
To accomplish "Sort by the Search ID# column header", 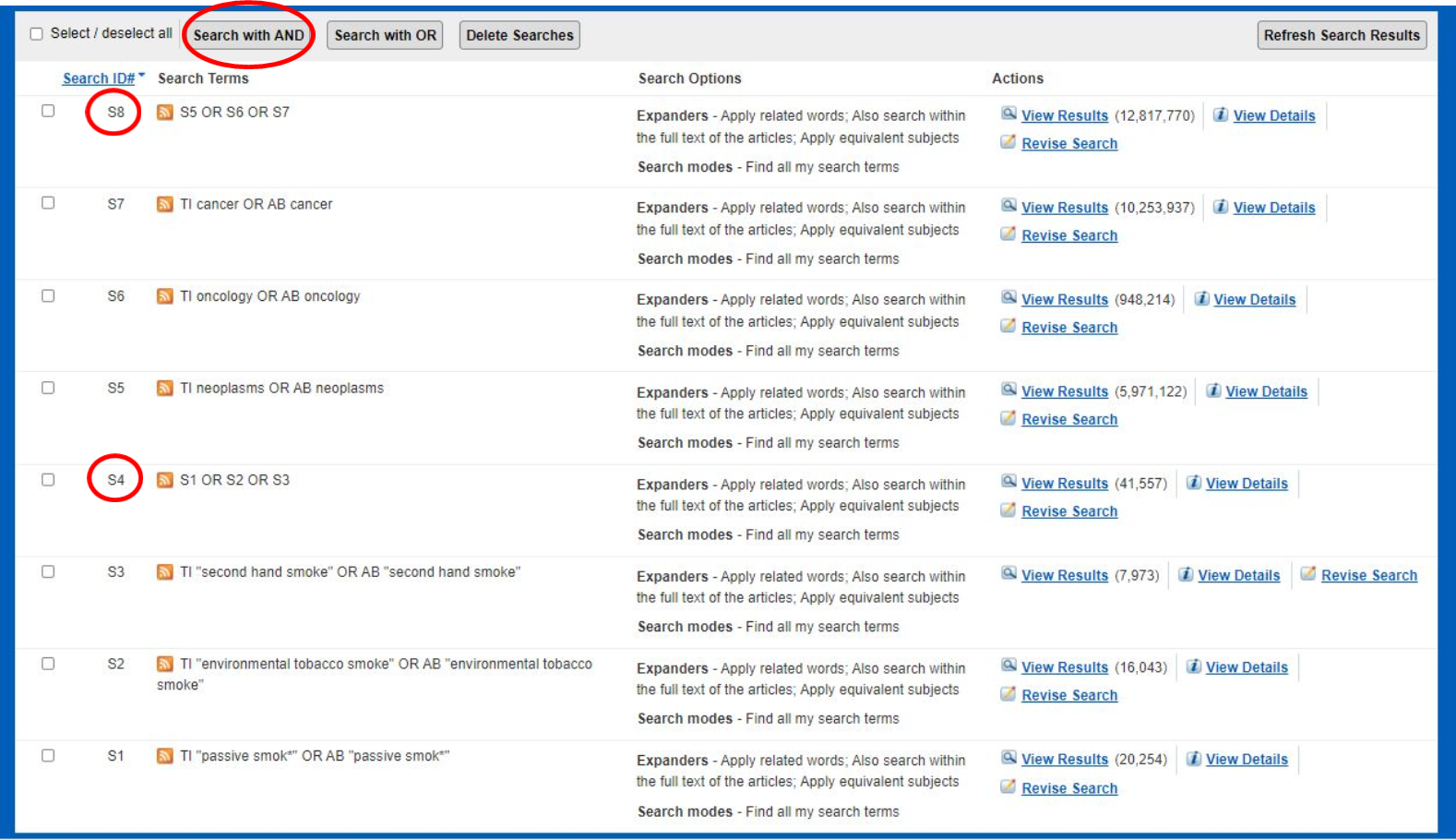I will click(99, 78).
